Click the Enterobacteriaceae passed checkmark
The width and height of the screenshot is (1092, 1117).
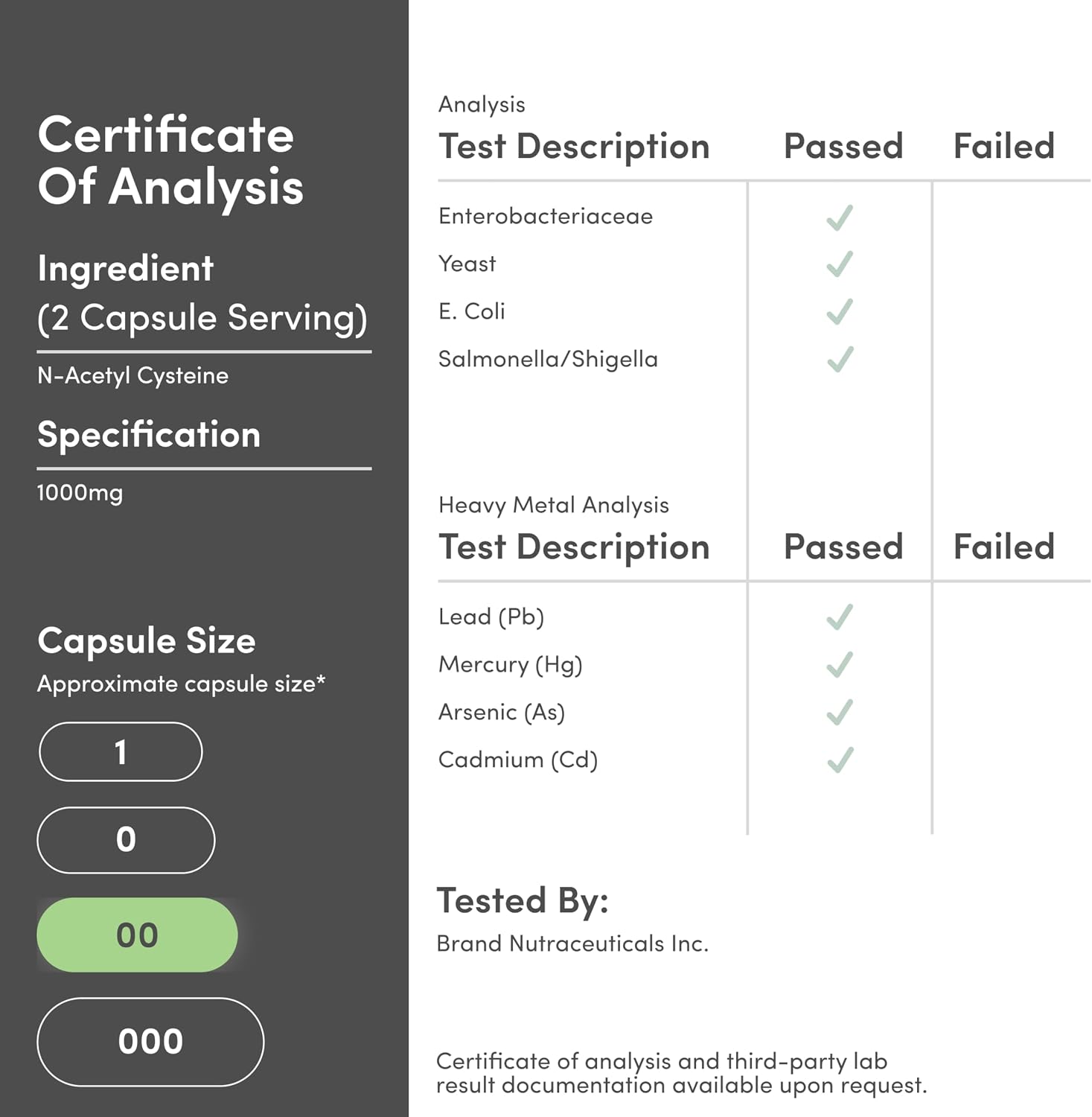point(840,217)
